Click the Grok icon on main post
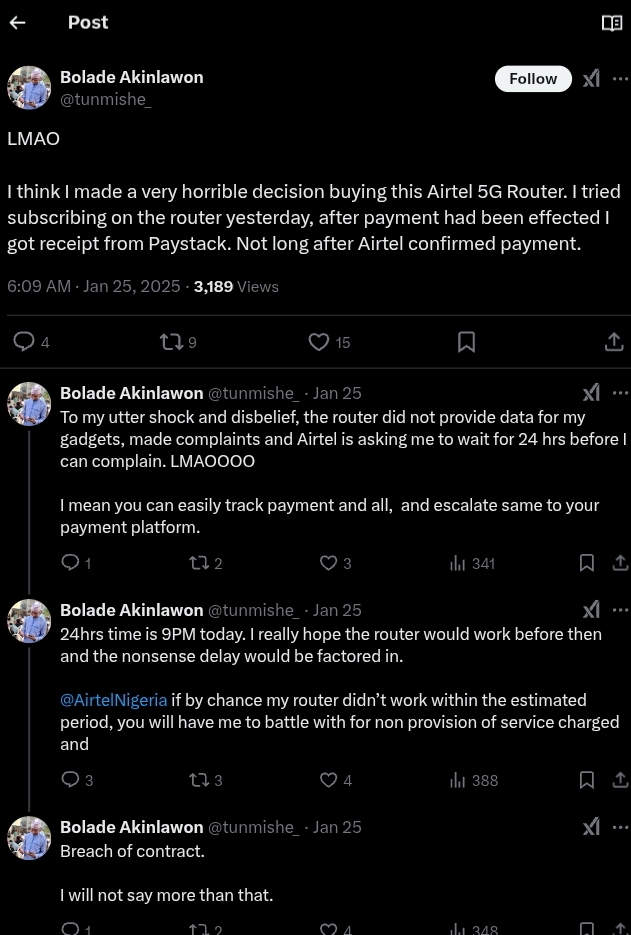Screen dimensions: 631x935 (x=591, y=79)
